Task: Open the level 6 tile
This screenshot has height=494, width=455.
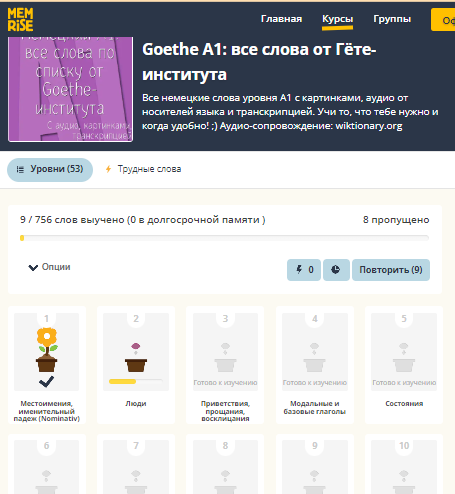Action: point(47,464)
